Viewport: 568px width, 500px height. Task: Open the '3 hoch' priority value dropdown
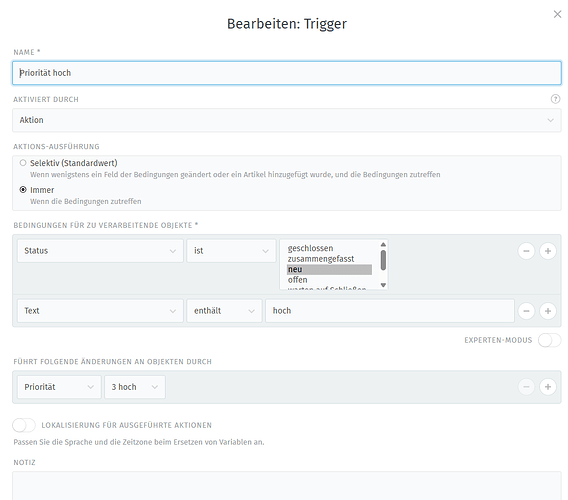[x=135, y=387]
